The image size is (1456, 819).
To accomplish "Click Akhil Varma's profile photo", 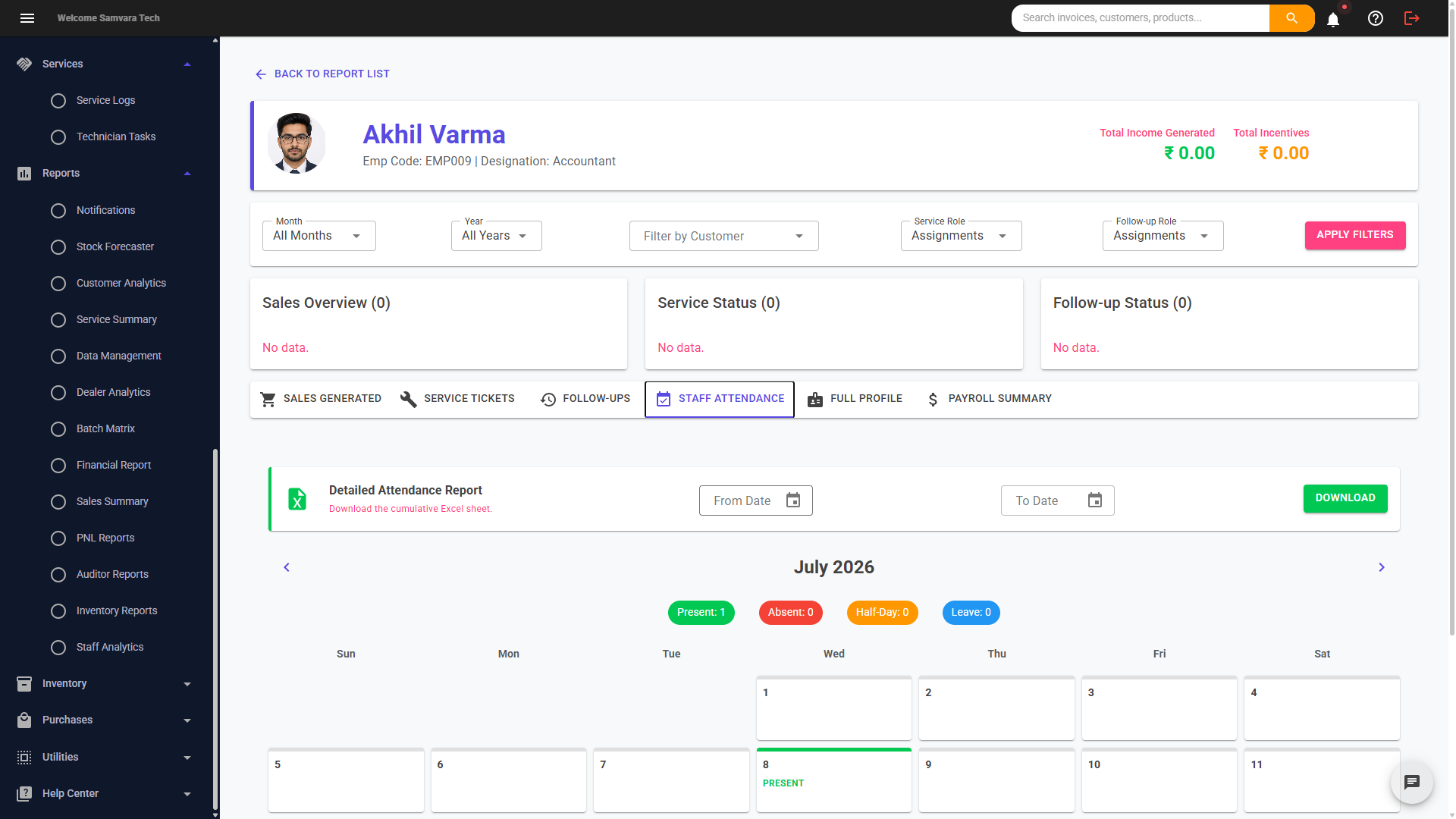I will pyautogui.click(x=297, y=144).
